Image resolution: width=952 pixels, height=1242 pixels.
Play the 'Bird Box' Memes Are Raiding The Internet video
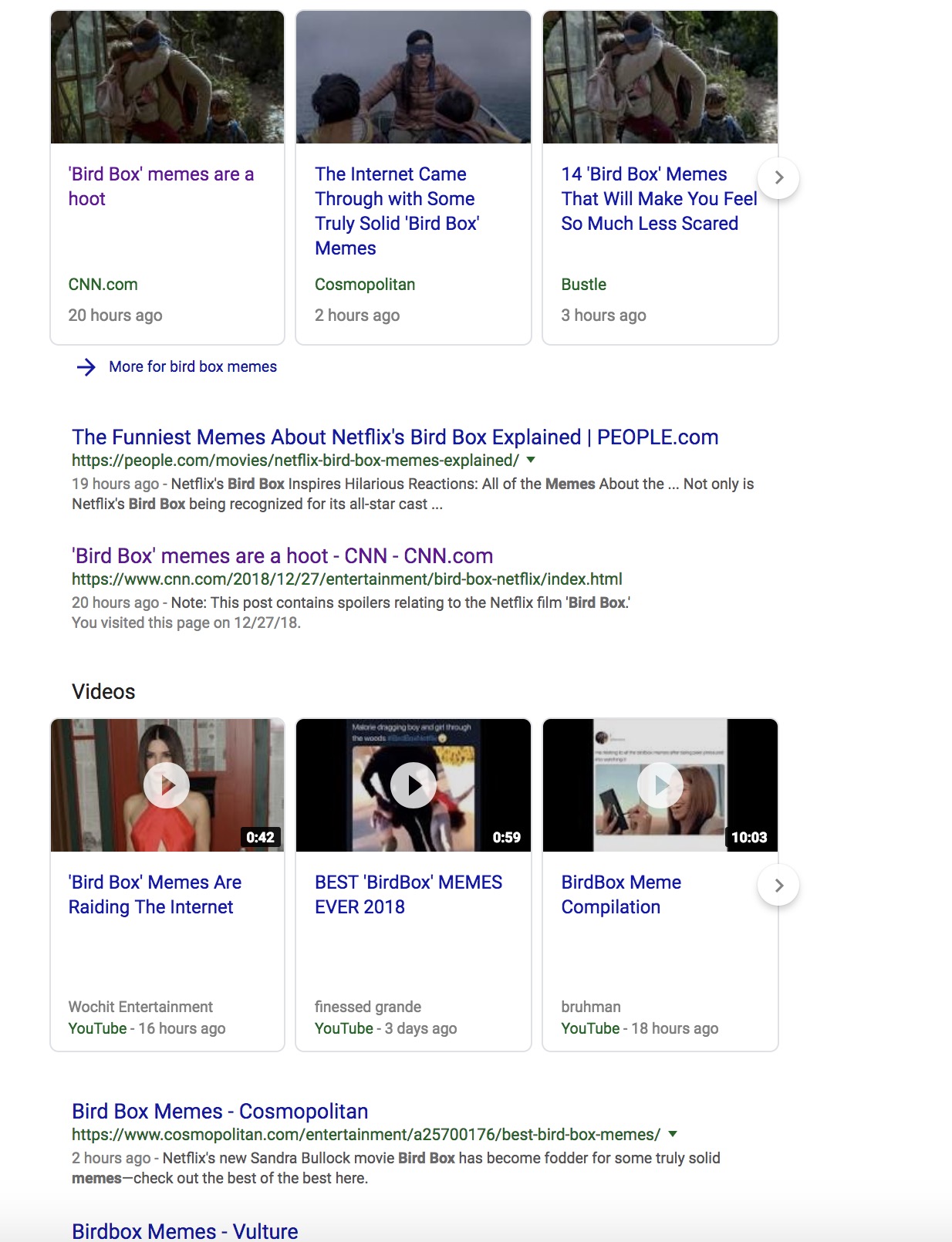click(167, 785)
